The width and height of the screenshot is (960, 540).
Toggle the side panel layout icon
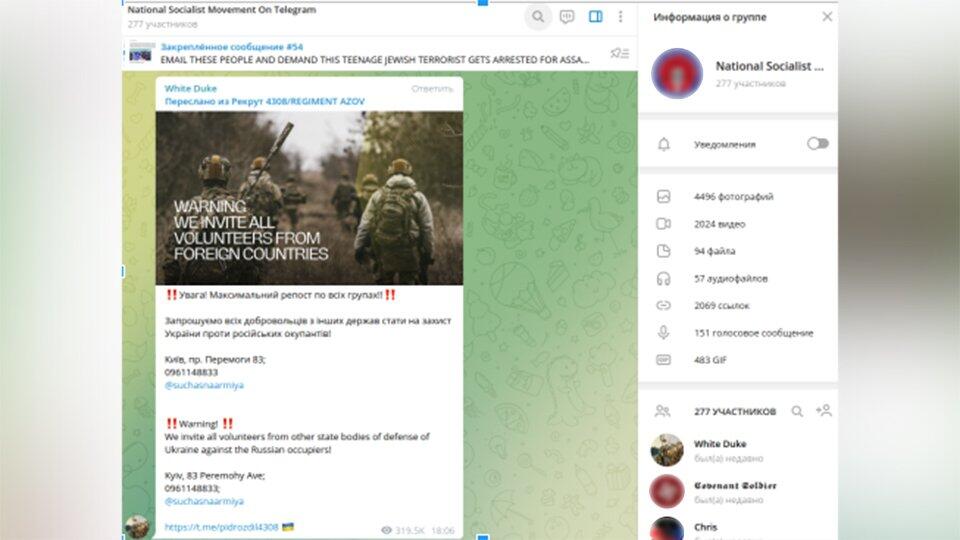(595, 17)
